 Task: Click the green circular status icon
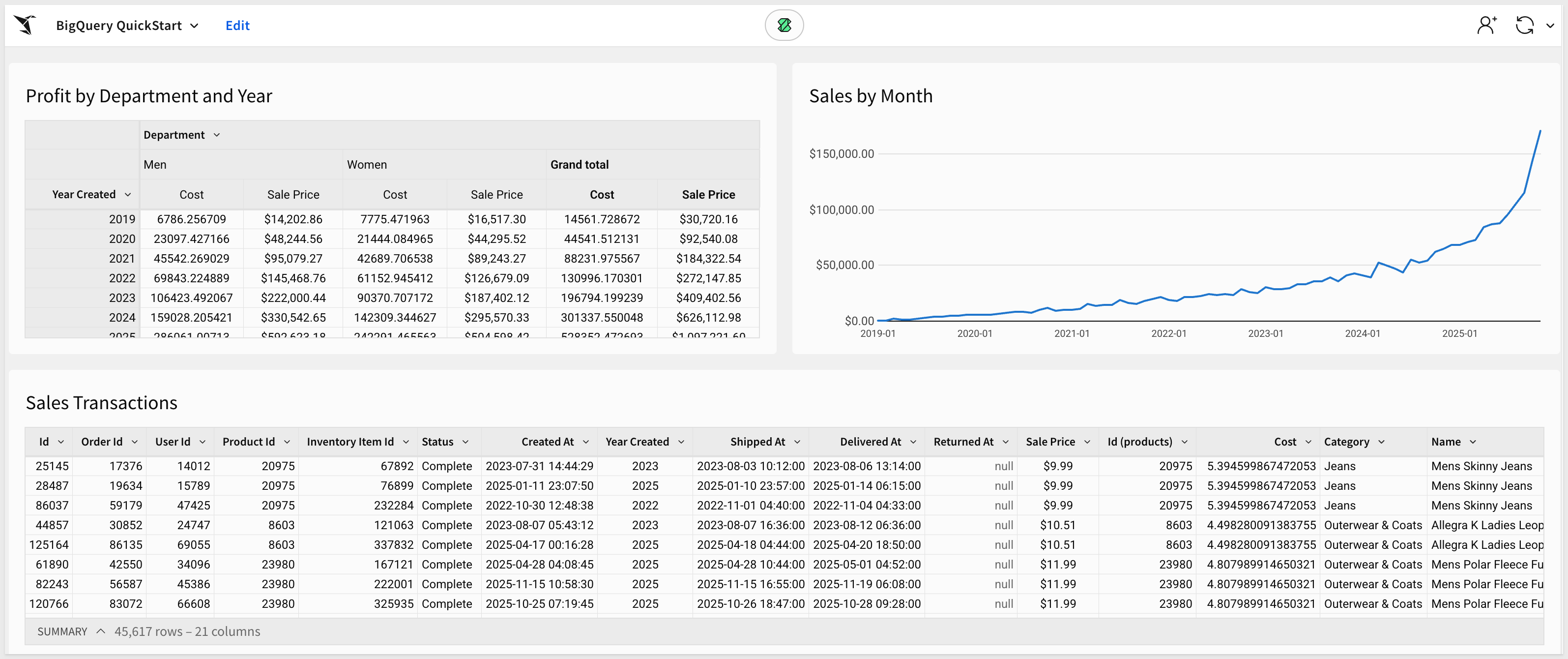784,25
